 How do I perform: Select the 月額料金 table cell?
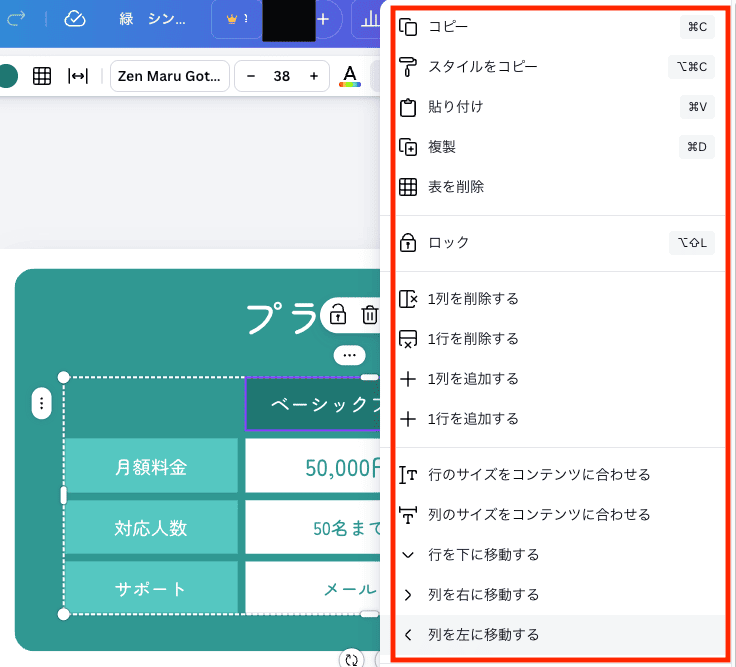(151, 466)
